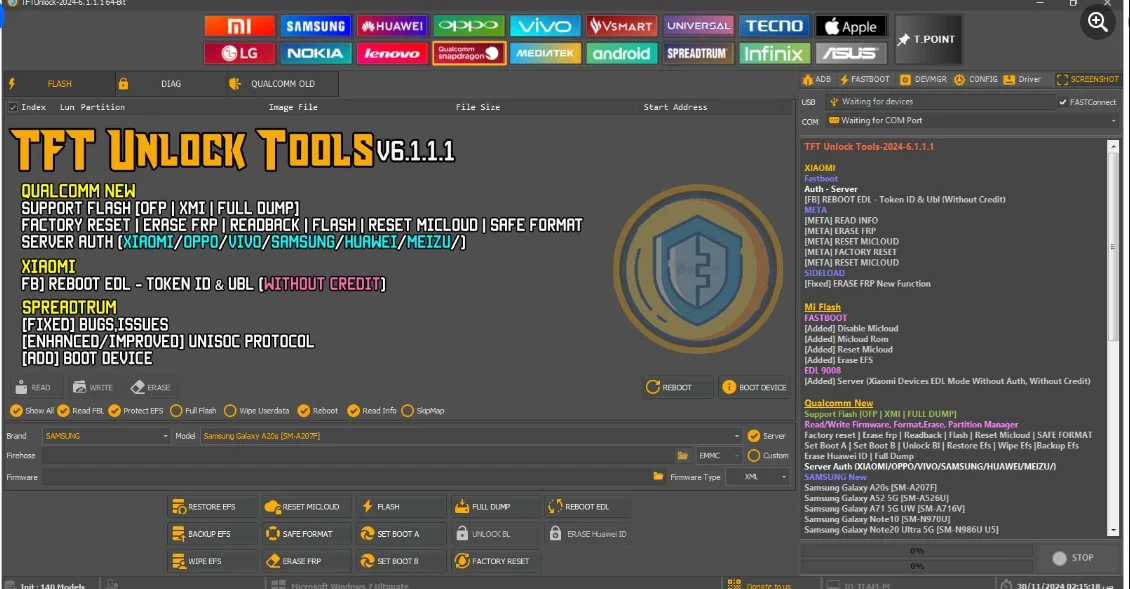
Task: Click the ERASE FRP button
Action: tap(306, 561)
